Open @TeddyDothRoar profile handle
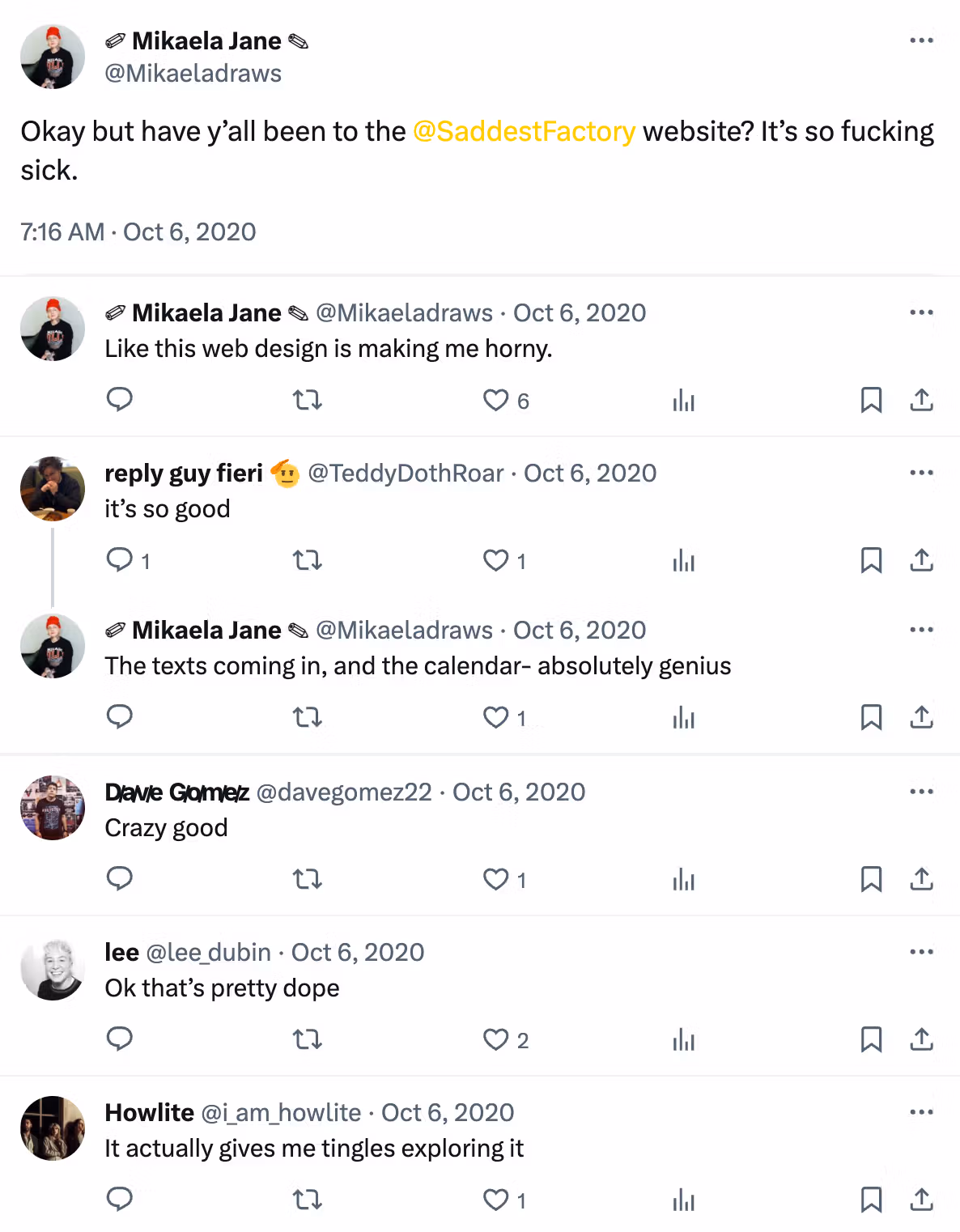This screenshot has width=960, height=1232. coord(406,474)
